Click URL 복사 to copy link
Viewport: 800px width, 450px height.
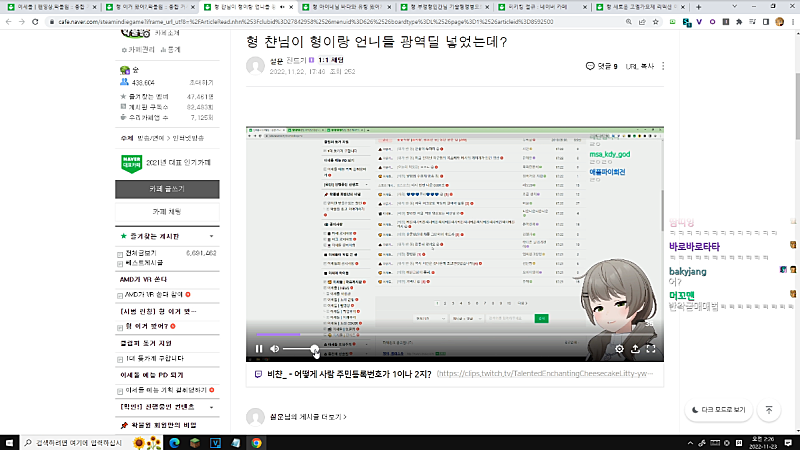click(639, 66)
